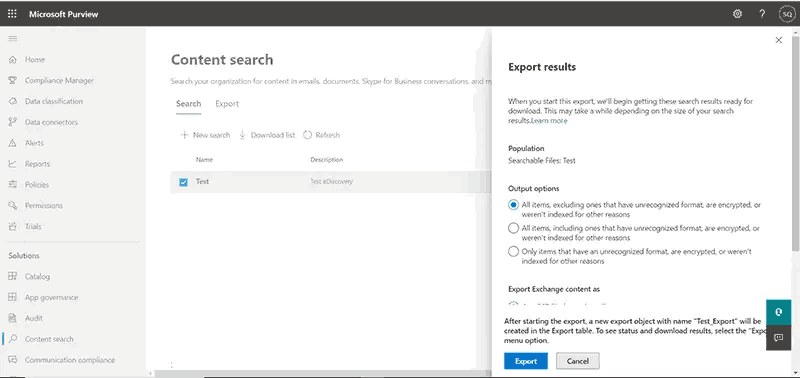
Task: Click the Cancel button
Action: [578, 361]
